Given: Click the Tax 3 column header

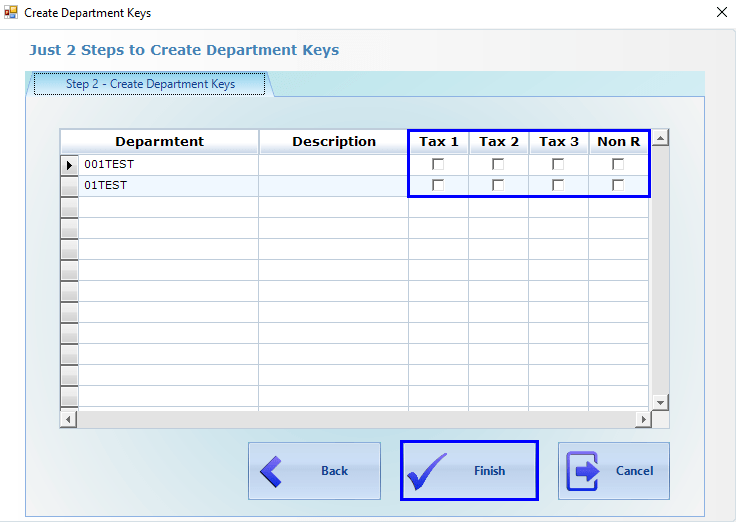Looking at the screenshot, I should [x=559, y=142].
